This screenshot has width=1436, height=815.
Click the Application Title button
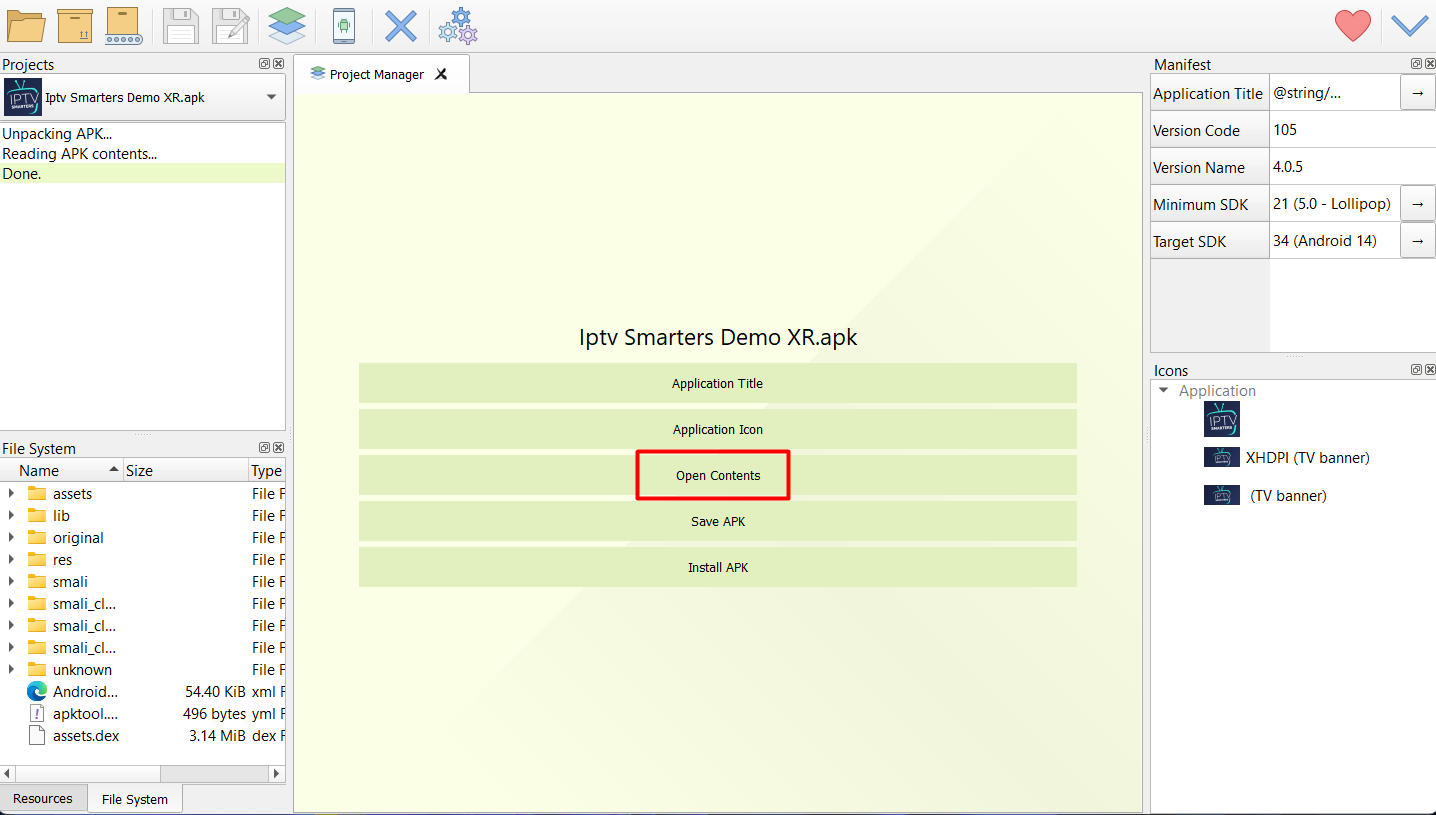[x=718, y=383]
